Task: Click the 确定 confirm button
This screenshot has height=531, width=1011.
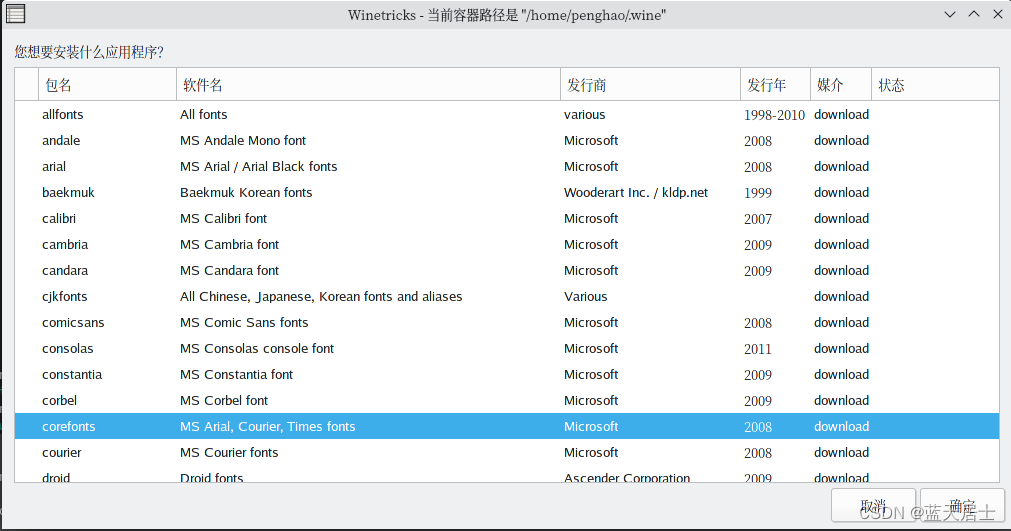Action: [x=962, y=505]
